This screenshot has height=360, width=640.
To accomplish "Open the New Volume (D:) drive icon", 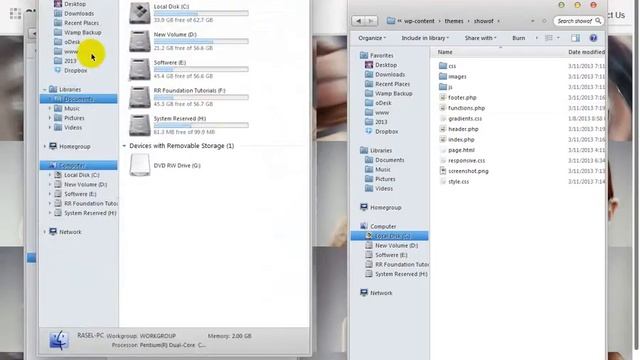I will [140, 41].
